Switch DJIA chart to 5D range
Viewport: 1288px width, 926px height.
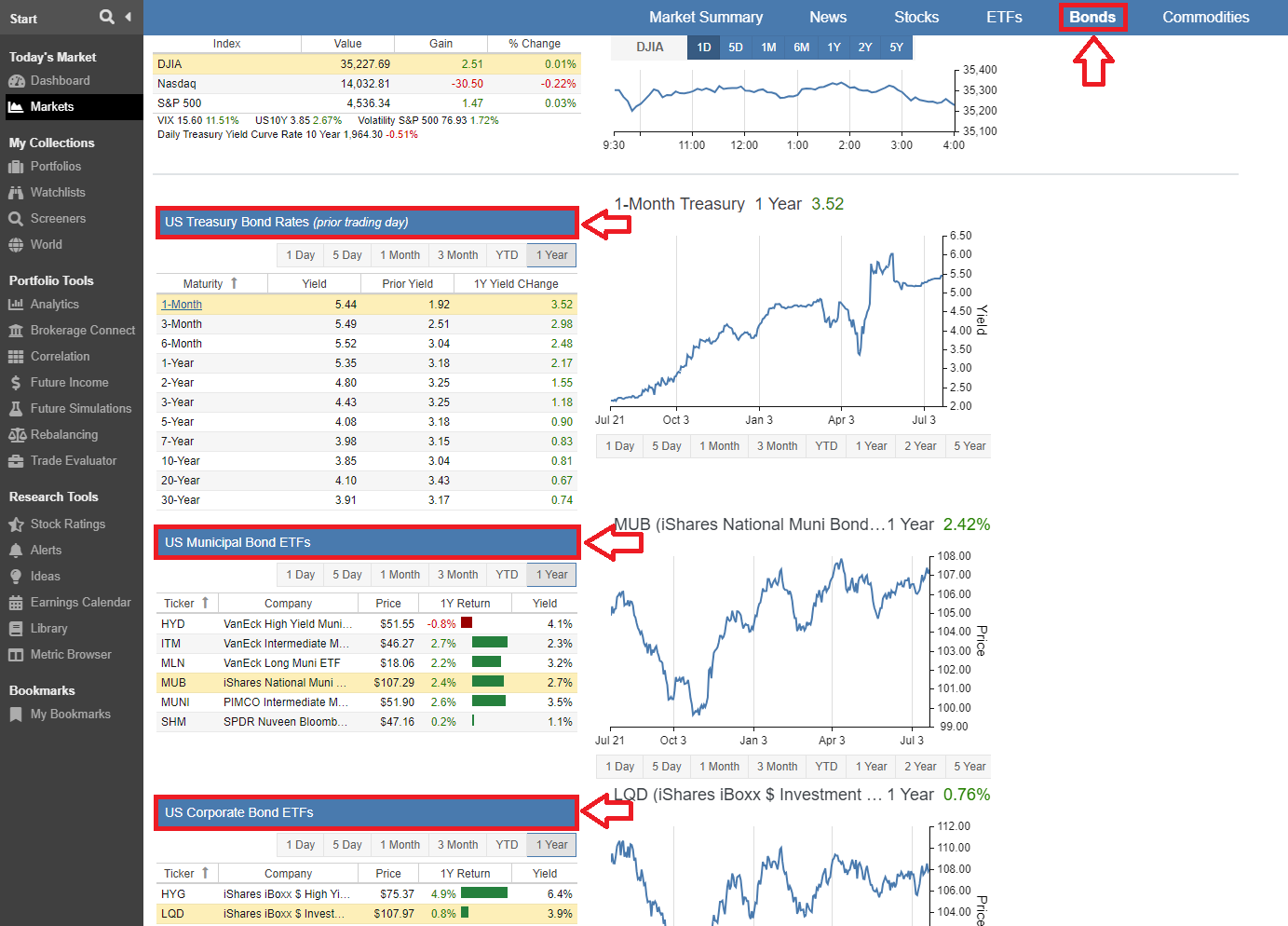(736, 48)
